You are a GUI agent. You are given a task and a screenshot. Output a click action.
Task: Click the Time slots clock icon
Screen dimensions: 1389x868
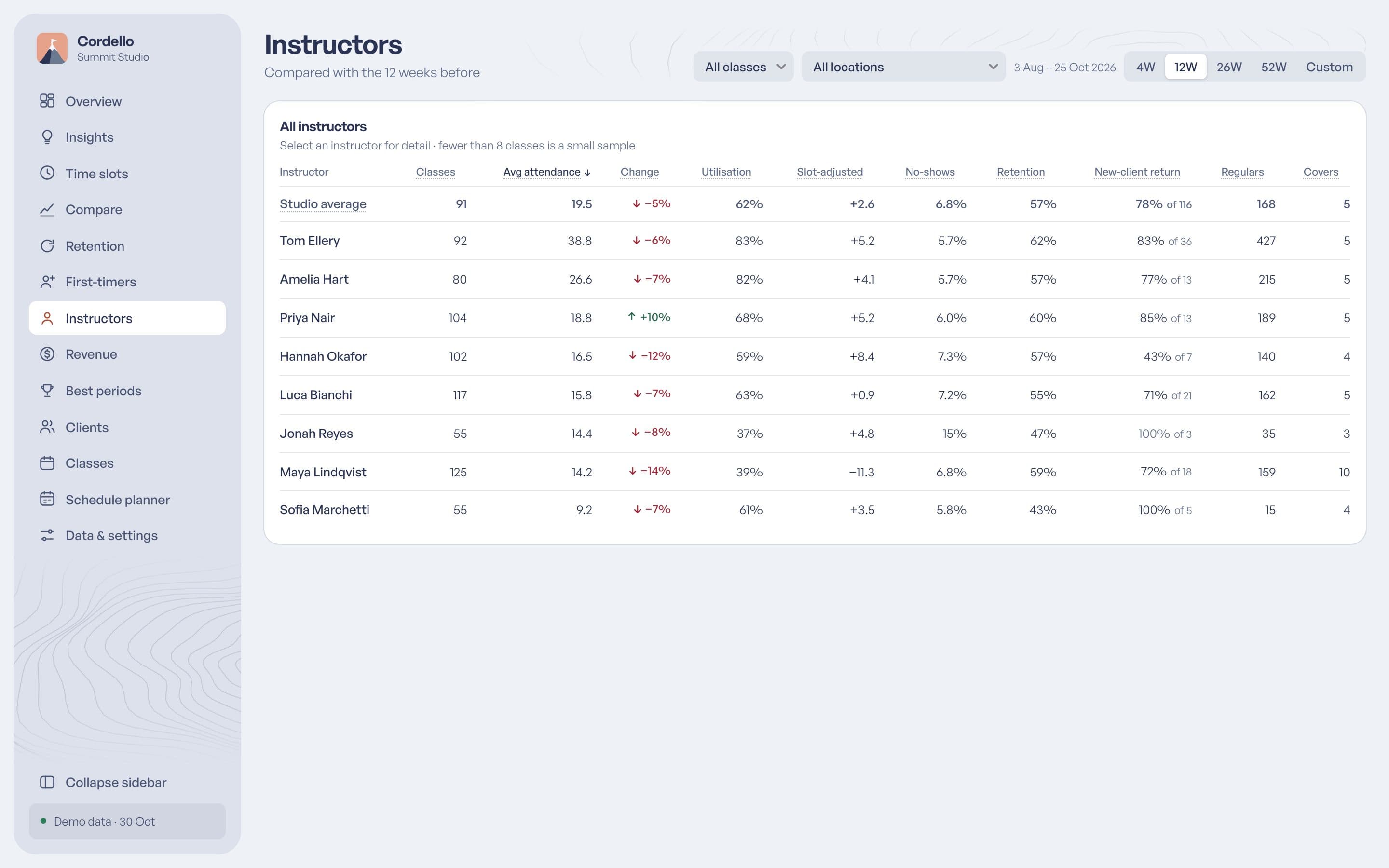47,173
